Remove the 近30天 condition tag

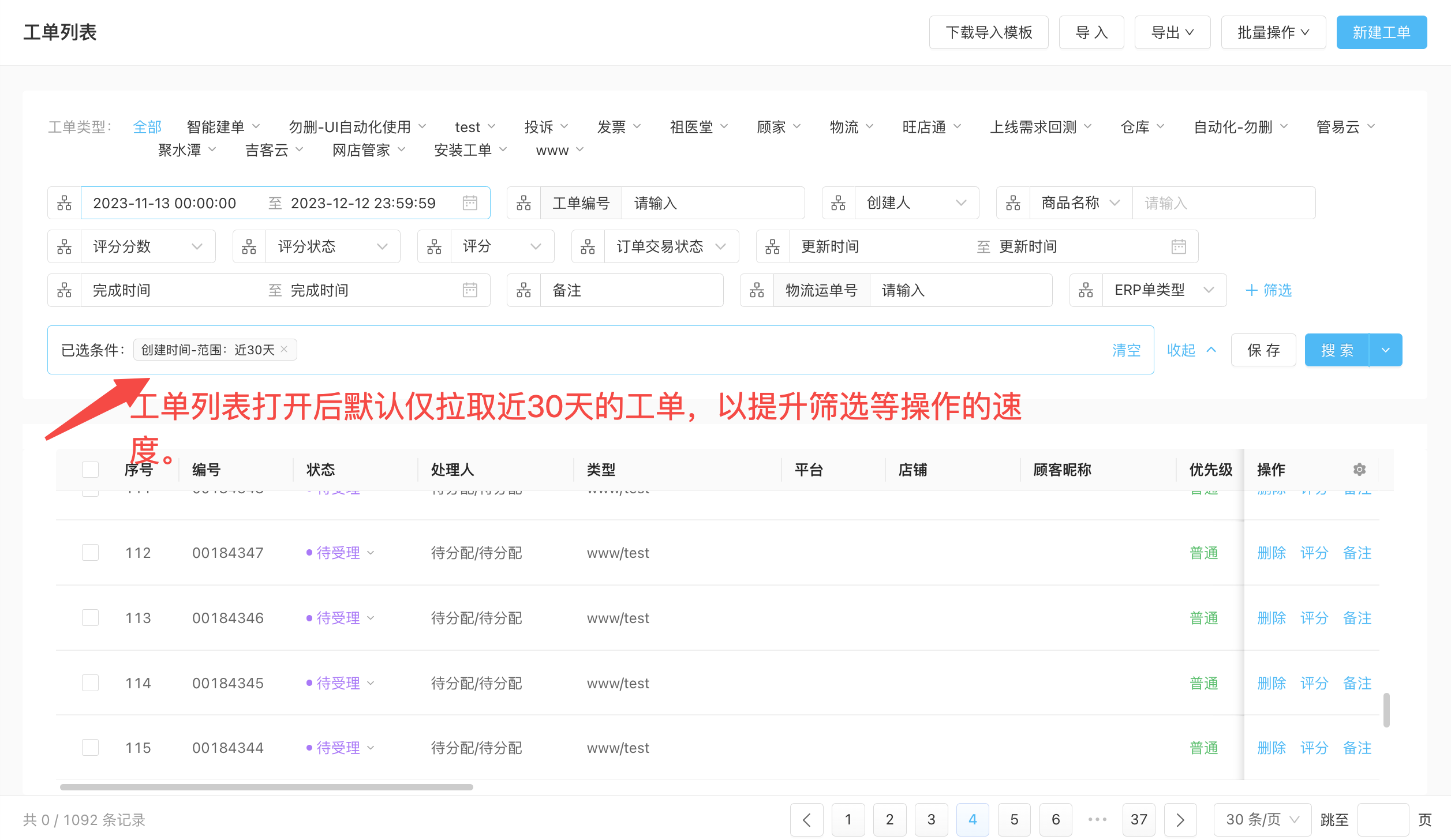284,350
